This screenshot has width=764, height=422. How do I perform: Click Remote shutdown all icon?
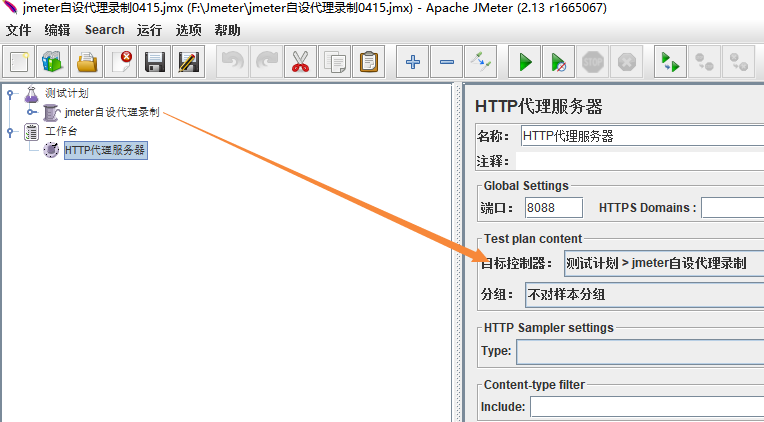pyautogui.click(x=739, y=62)
